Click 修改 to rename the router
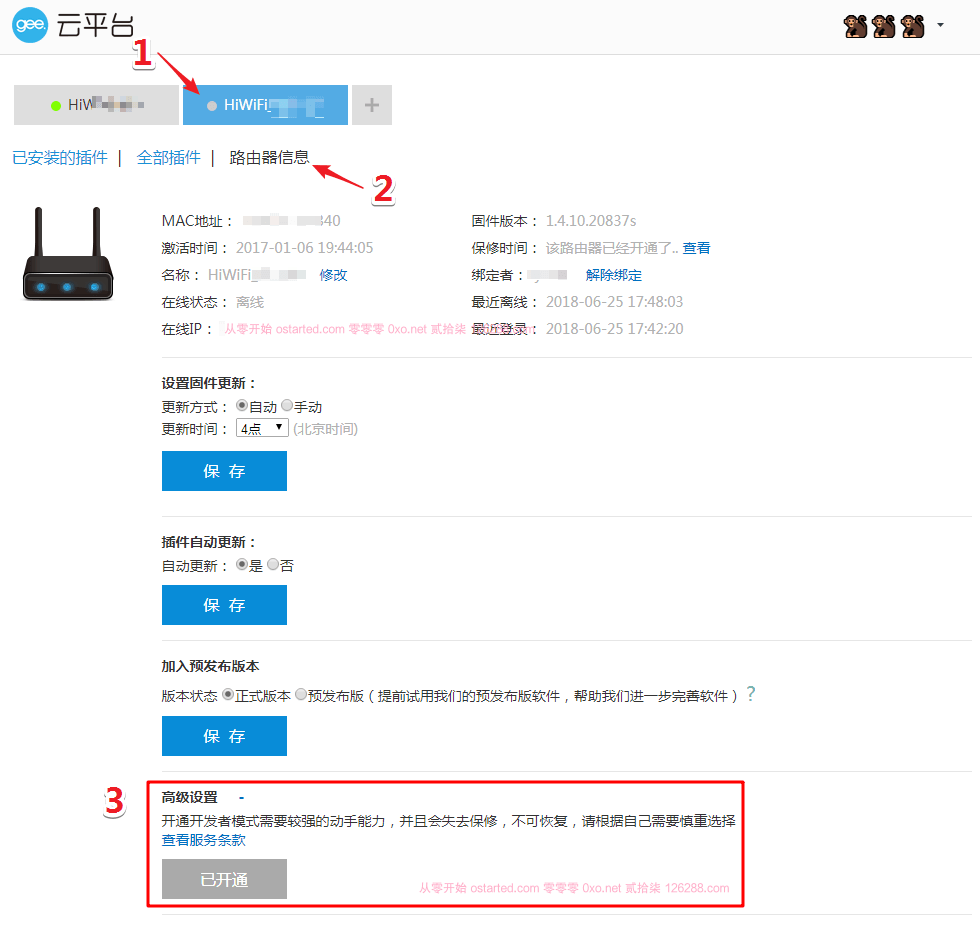The height and width of the screenshot is (925, 980). coord(333,275)
